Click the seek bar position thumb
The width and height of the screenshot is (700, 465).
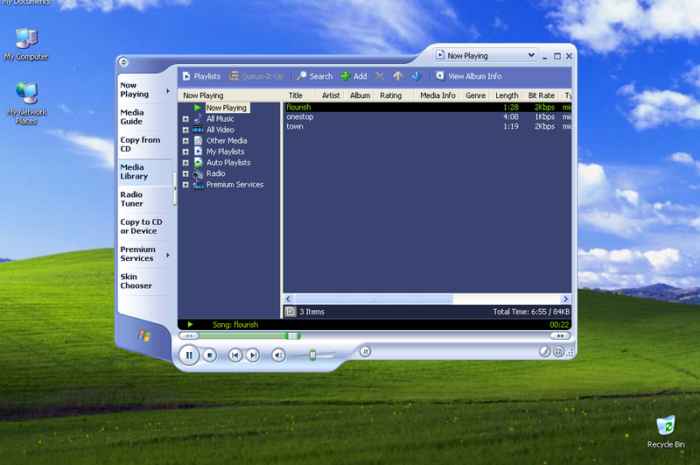[x=293, y=336]
